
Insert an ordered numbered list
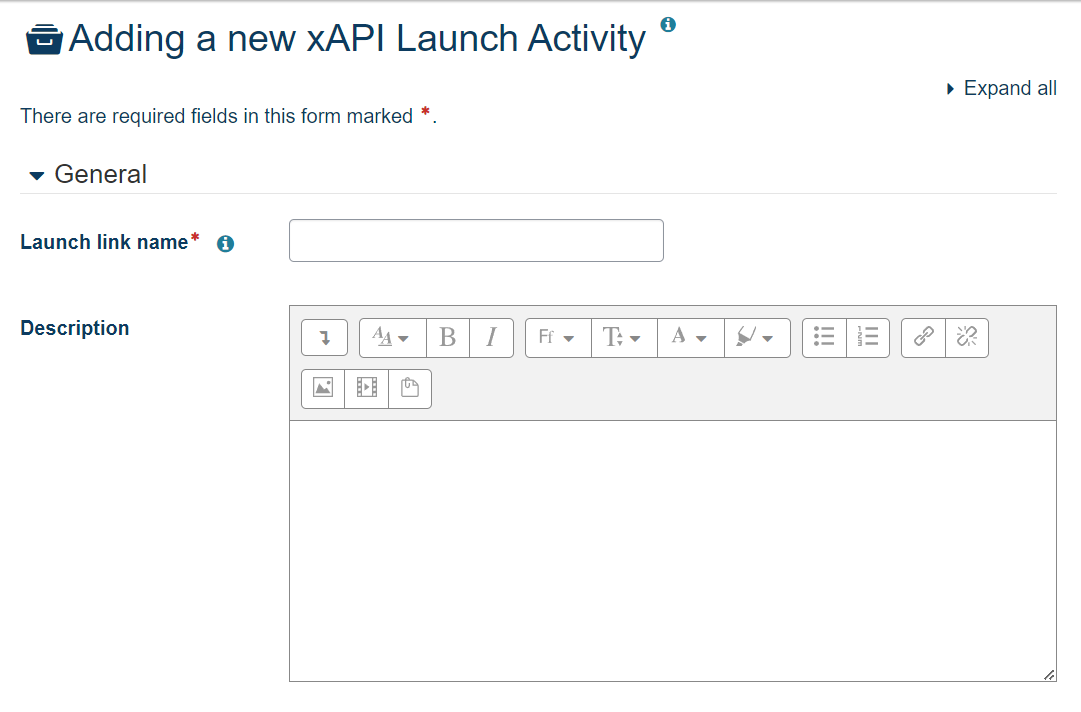point(868,337)
